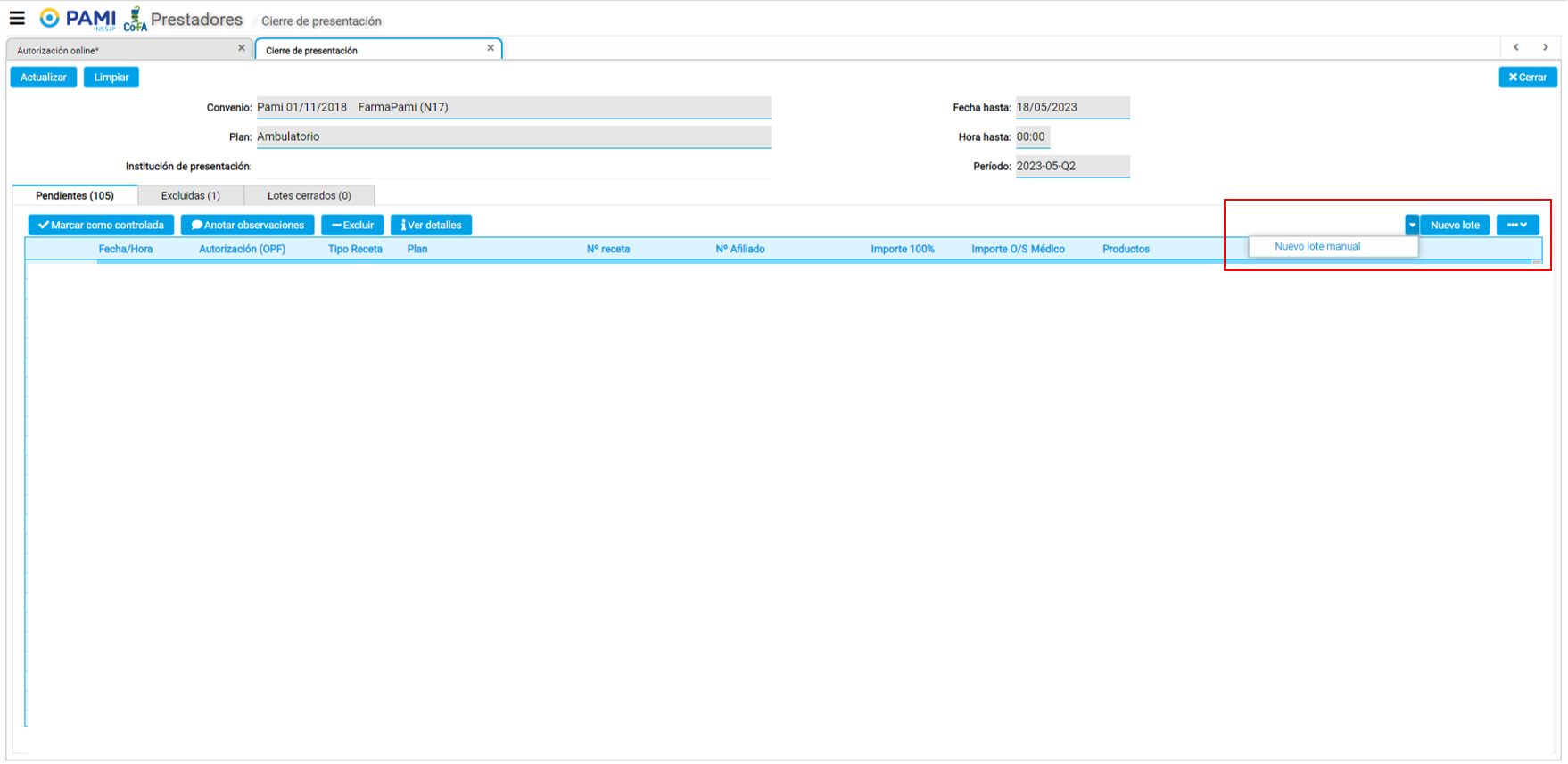Click the Hora hasta time field
This screenshot has height=764, width=1568.
click(1033, 136)
